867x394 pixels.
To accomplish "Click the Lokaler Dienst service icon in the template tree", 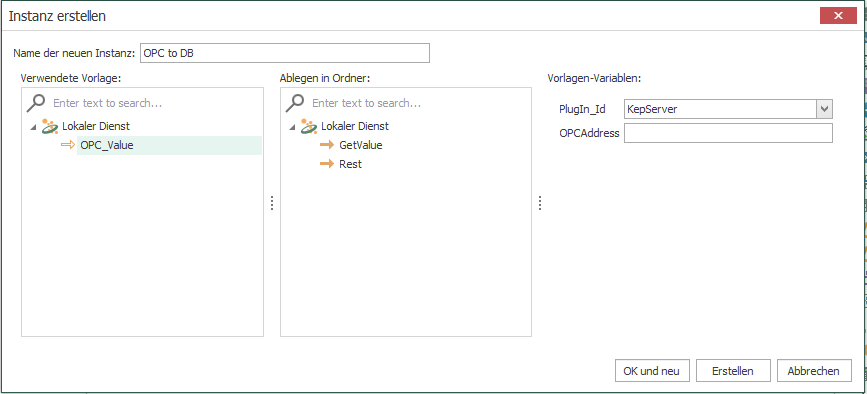I will [x=50, y=127].
